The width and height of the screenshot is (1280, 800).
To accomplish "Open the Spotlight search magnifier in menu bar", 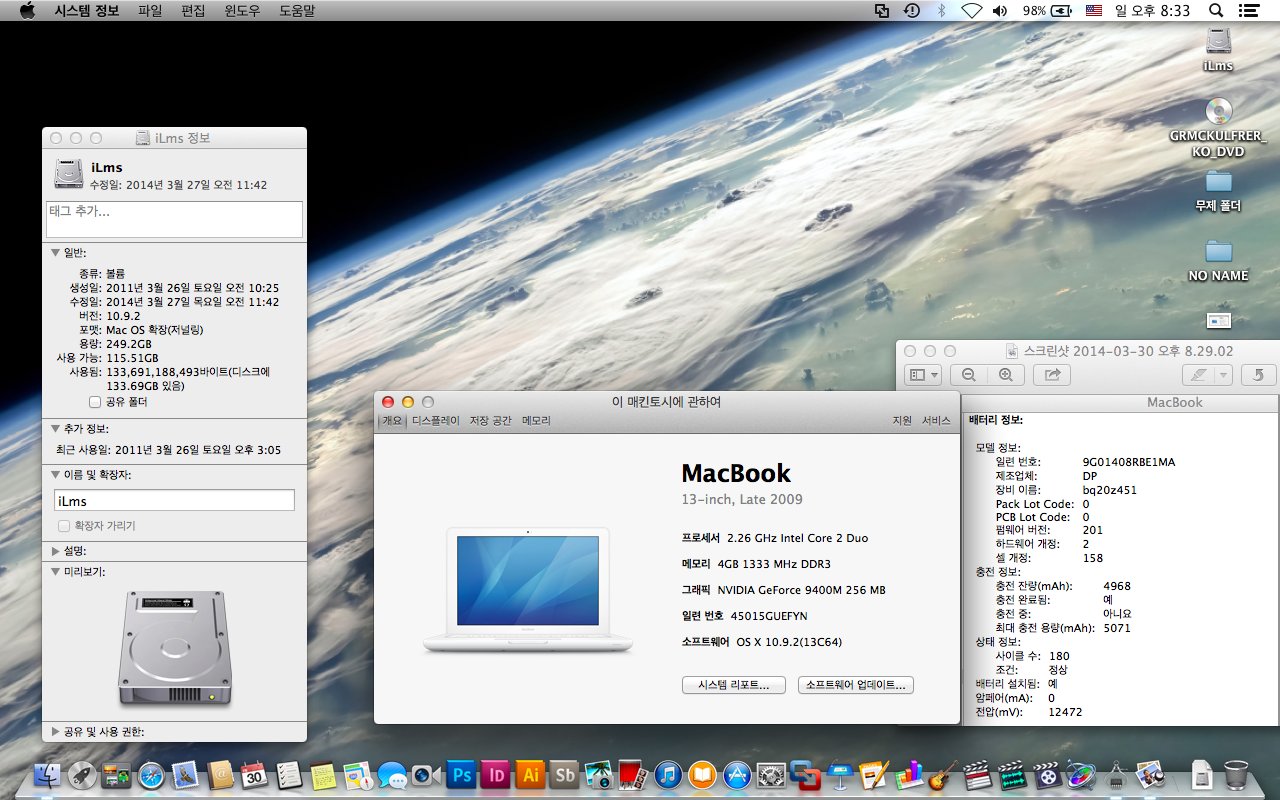I will (x=1216, y=11).
